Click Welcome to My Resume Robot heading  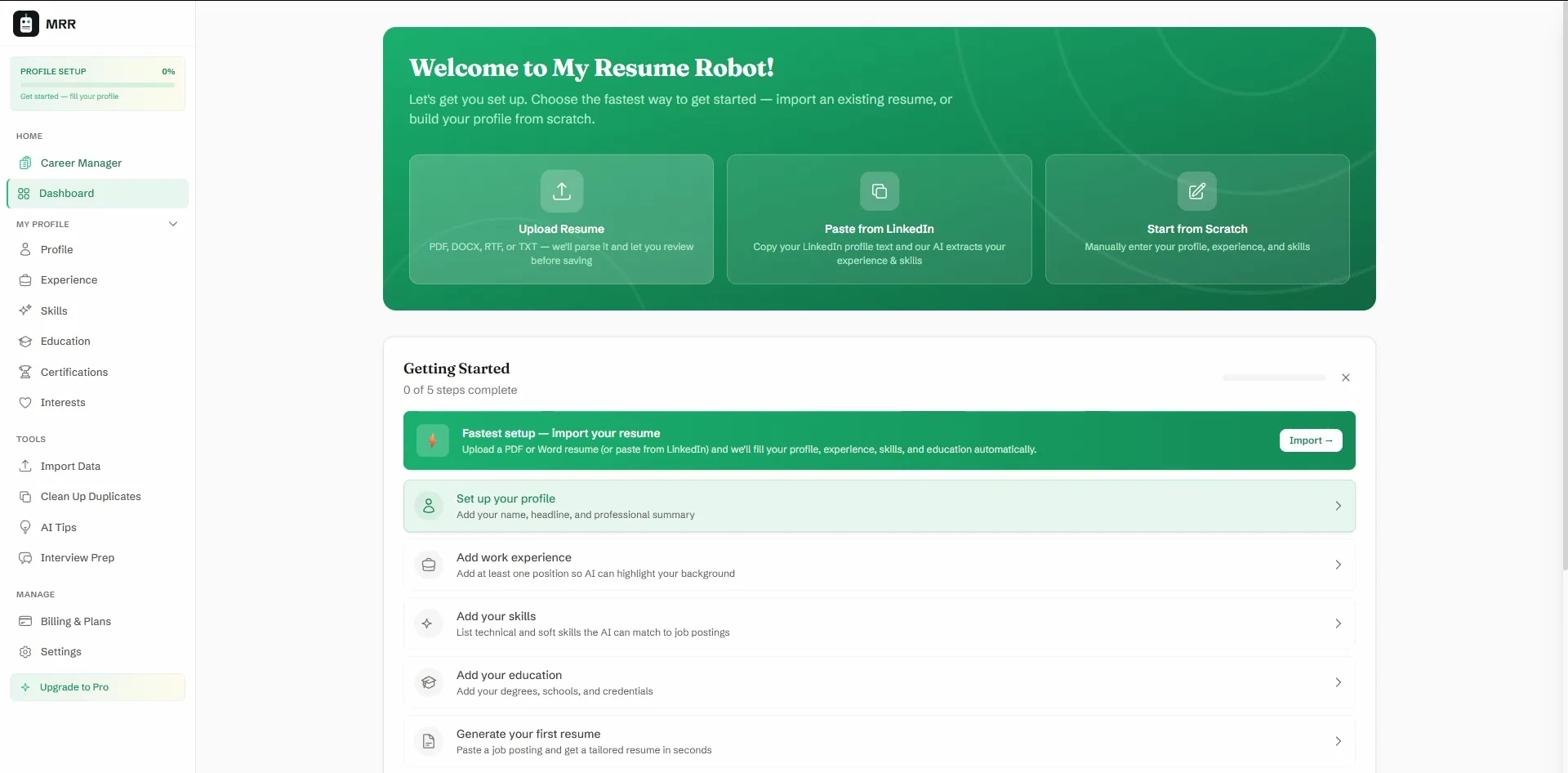591,68
